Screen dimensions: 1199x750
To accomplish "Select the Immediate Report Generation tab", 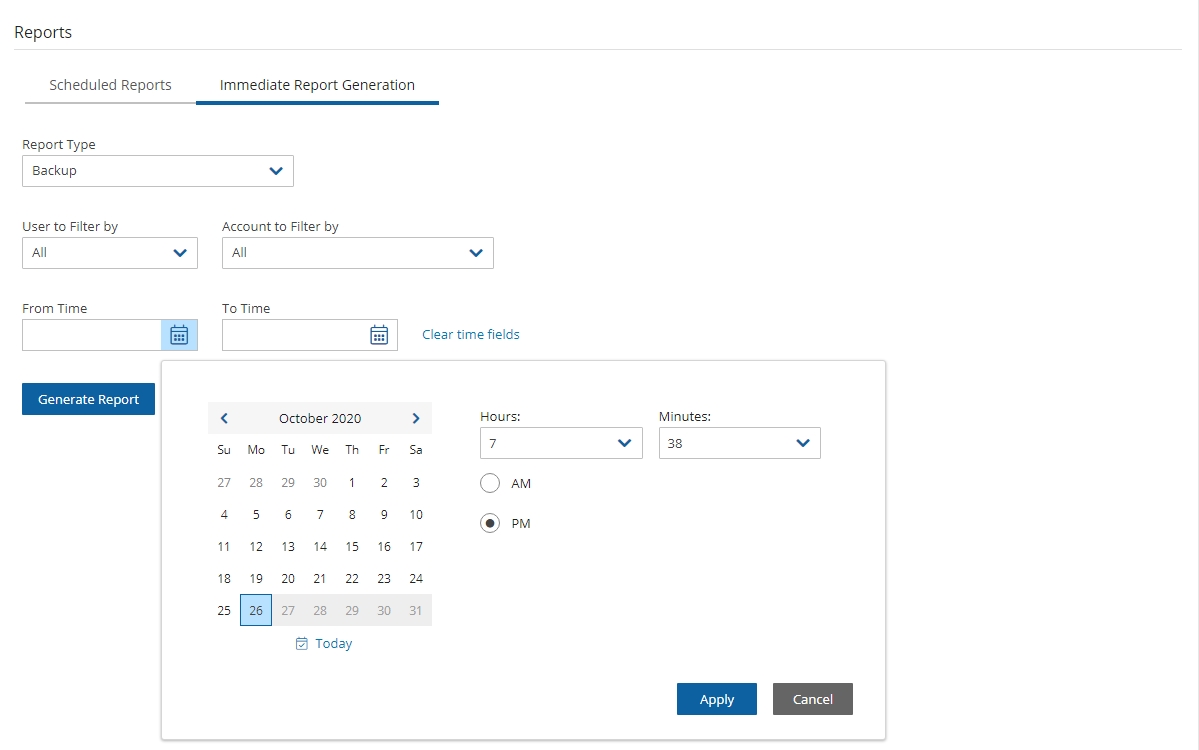I will coord(317,85).
